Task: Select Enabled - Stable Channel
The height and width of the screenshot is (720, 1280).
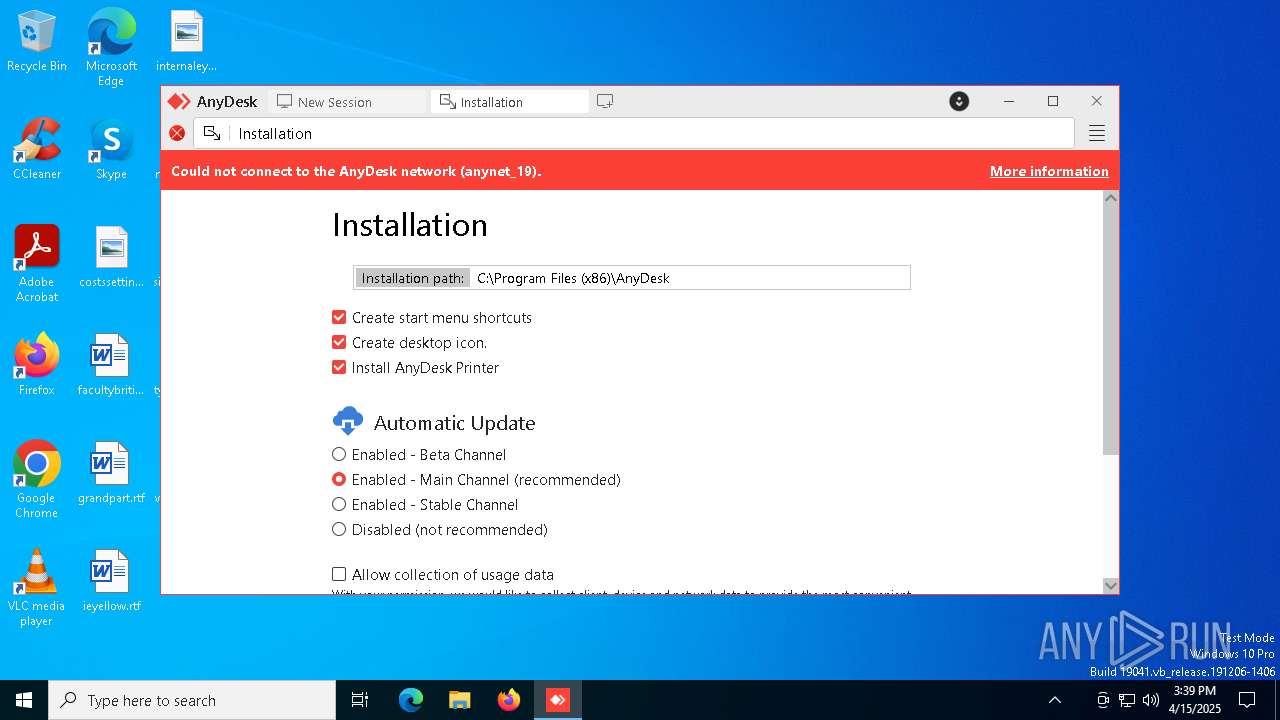Action: pyautogui.click(x=339, y=504)
